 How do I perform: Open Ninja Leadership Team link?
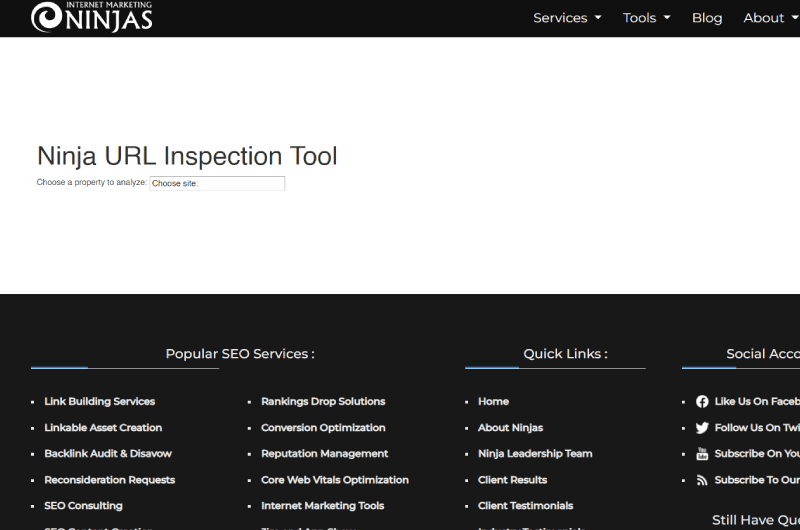(x=535, y=453)
